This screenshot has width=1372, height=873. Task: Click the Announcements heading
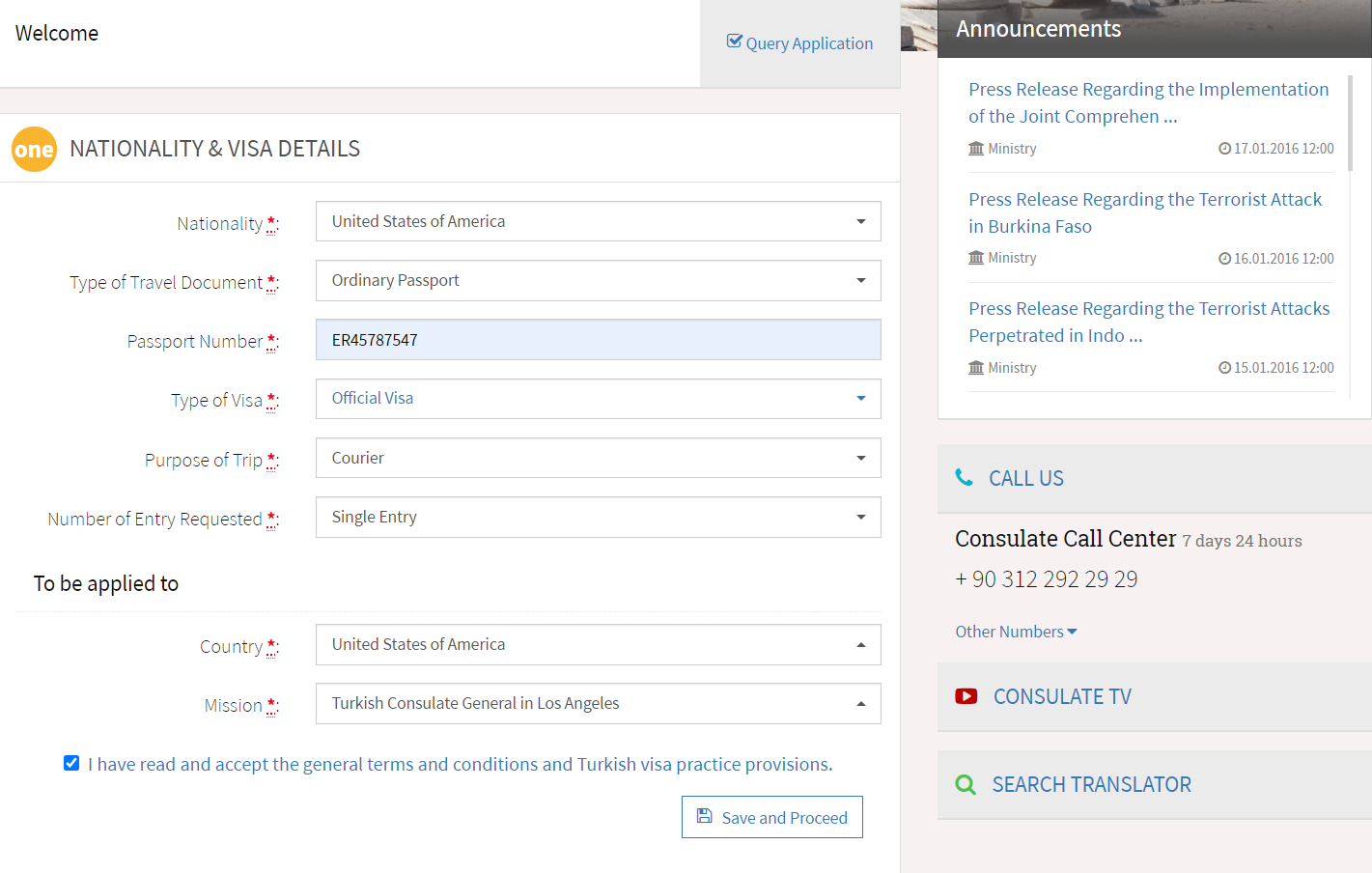1039,29
